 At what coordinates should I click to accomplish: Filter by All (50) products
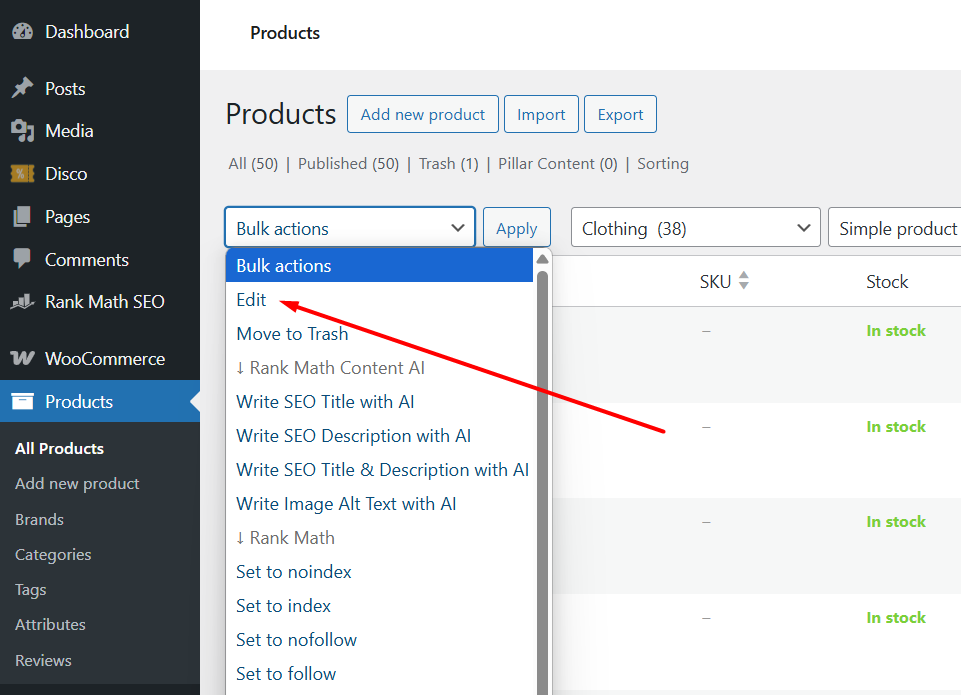pos(253,164)
